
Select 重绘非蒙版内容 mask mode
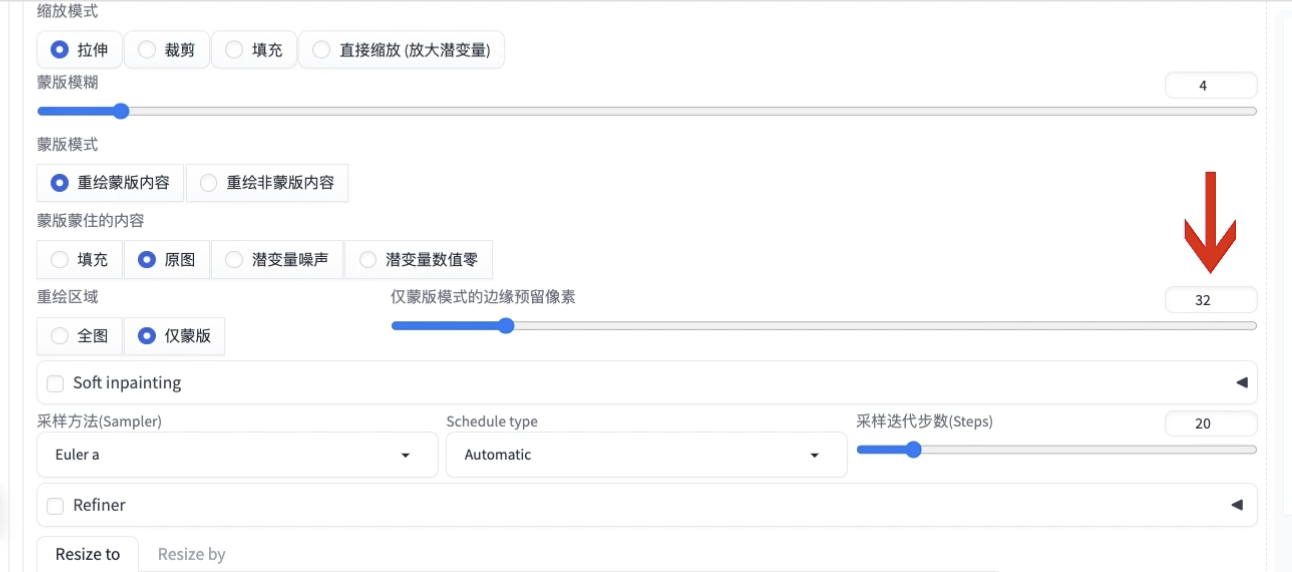point(267,183)
